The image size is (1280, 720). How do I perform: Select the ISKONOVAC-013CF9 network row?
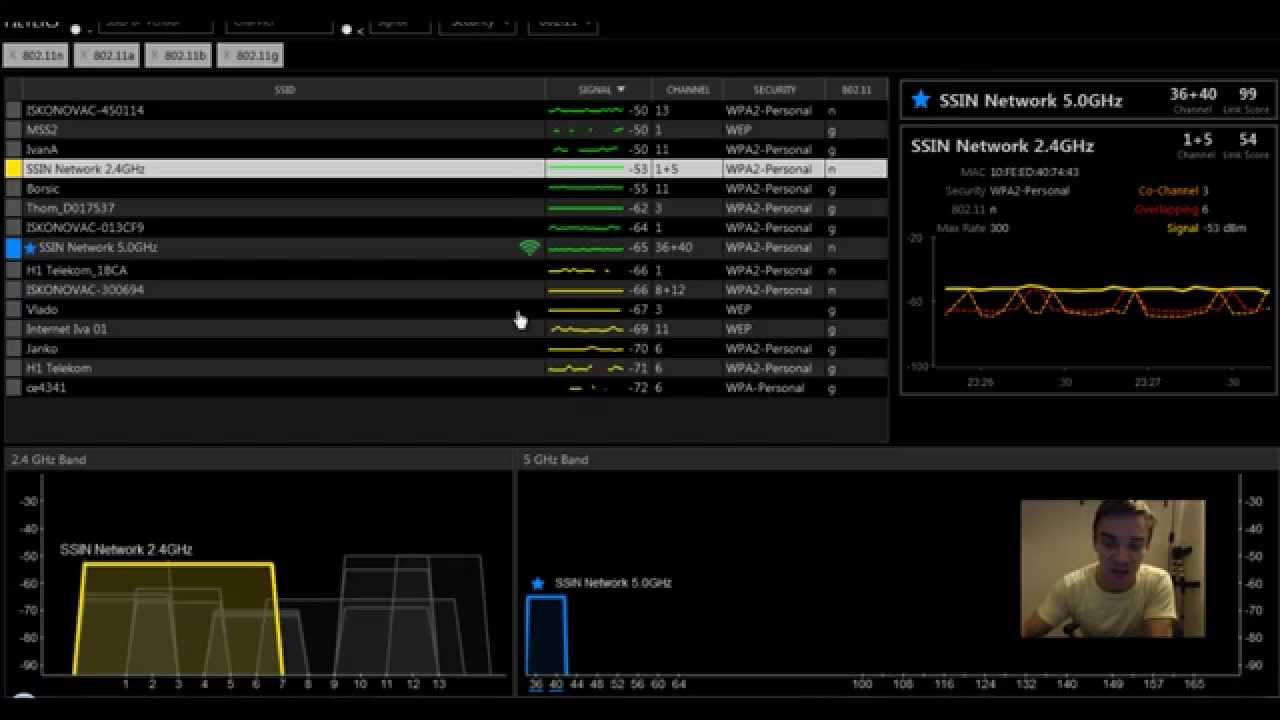(446, 228)
